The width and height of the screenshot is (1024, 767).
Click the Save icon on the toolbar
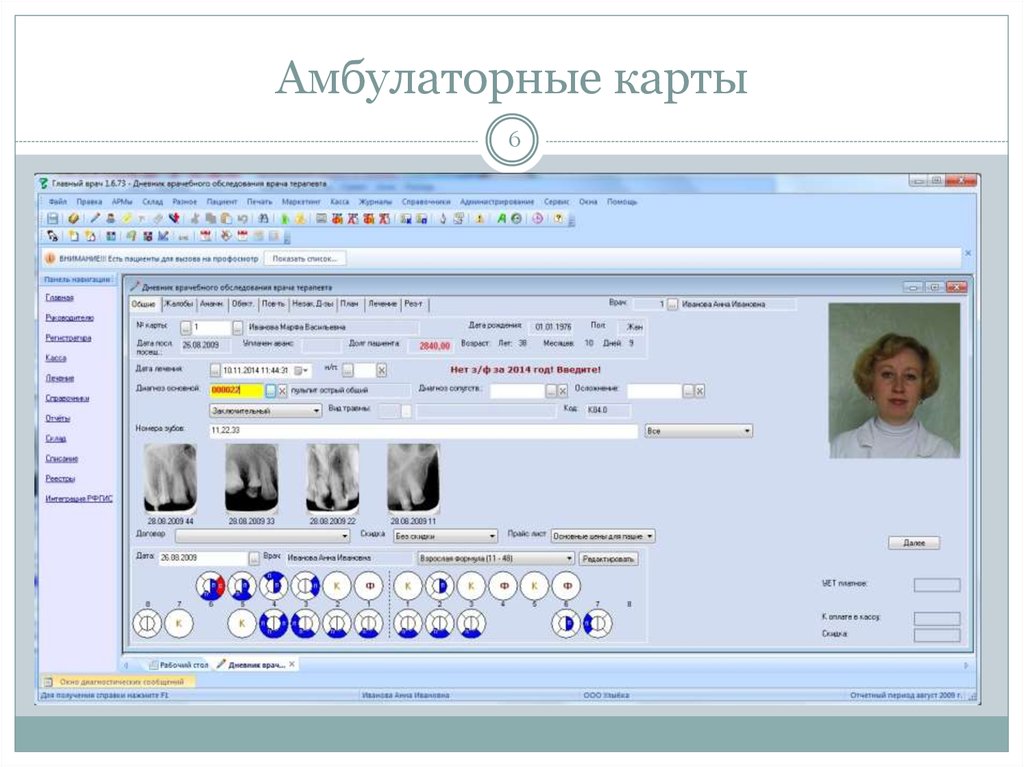tap(53, 217)
